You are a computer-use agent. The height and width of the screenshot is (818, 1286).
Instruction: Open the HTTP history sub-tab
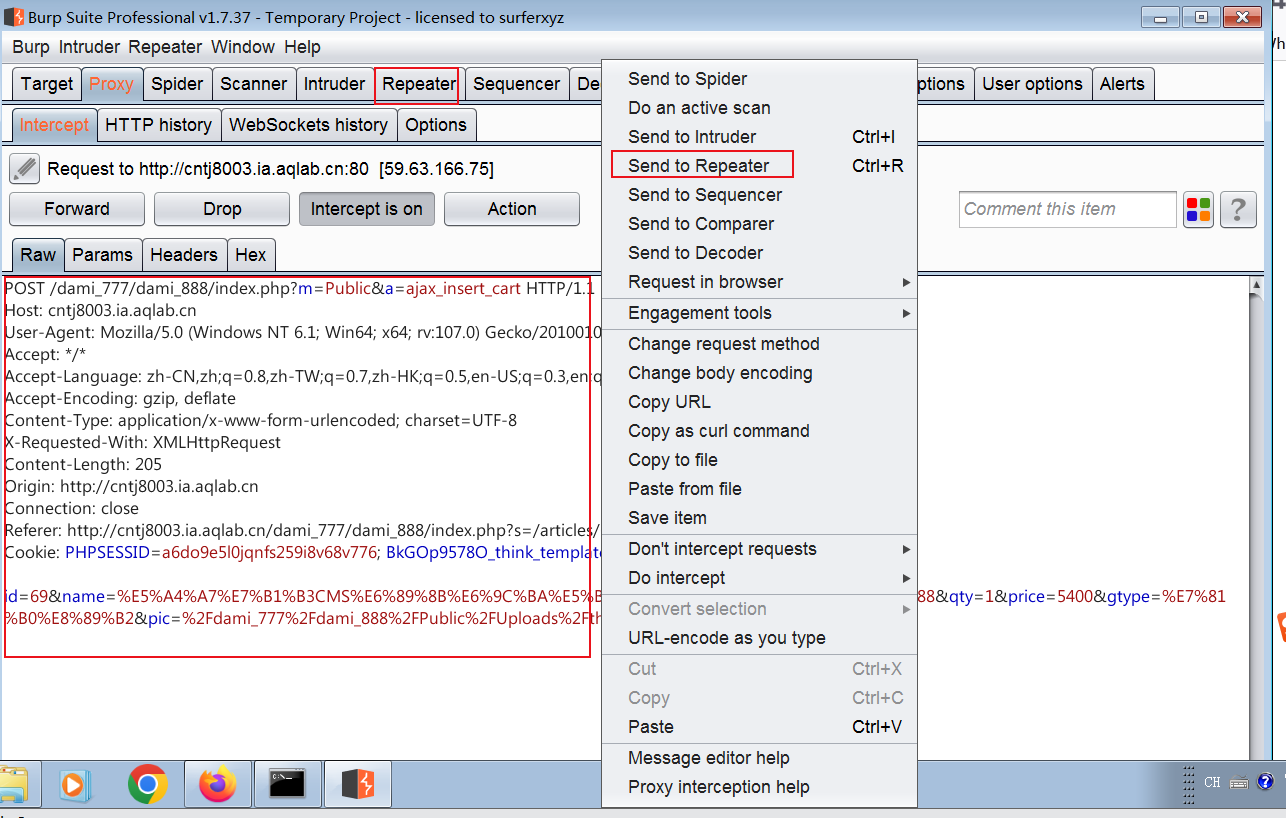click(158, 125)
